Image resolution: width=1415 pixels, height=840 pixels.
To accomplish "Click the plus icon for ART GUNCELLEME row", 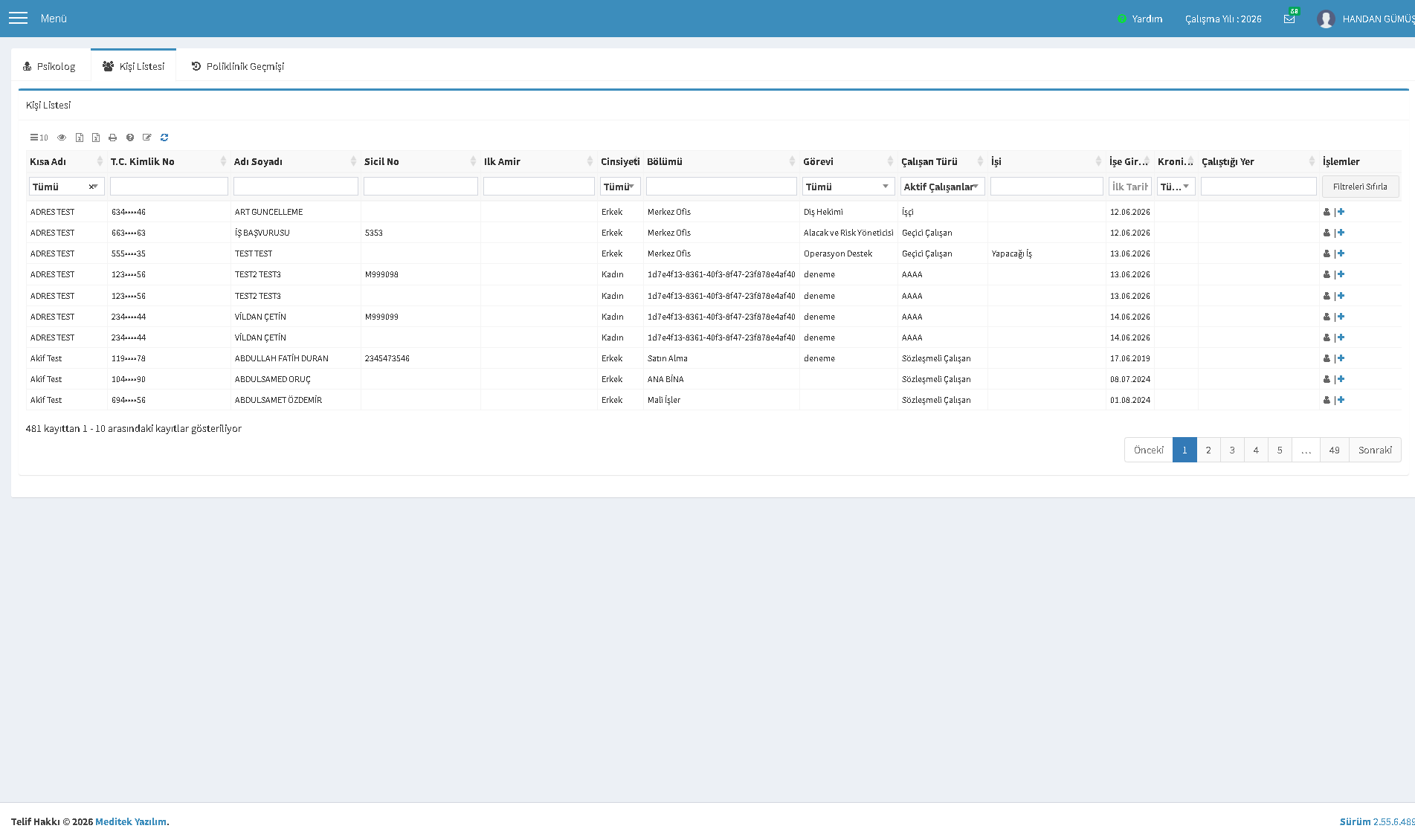I will [1341, 212].
